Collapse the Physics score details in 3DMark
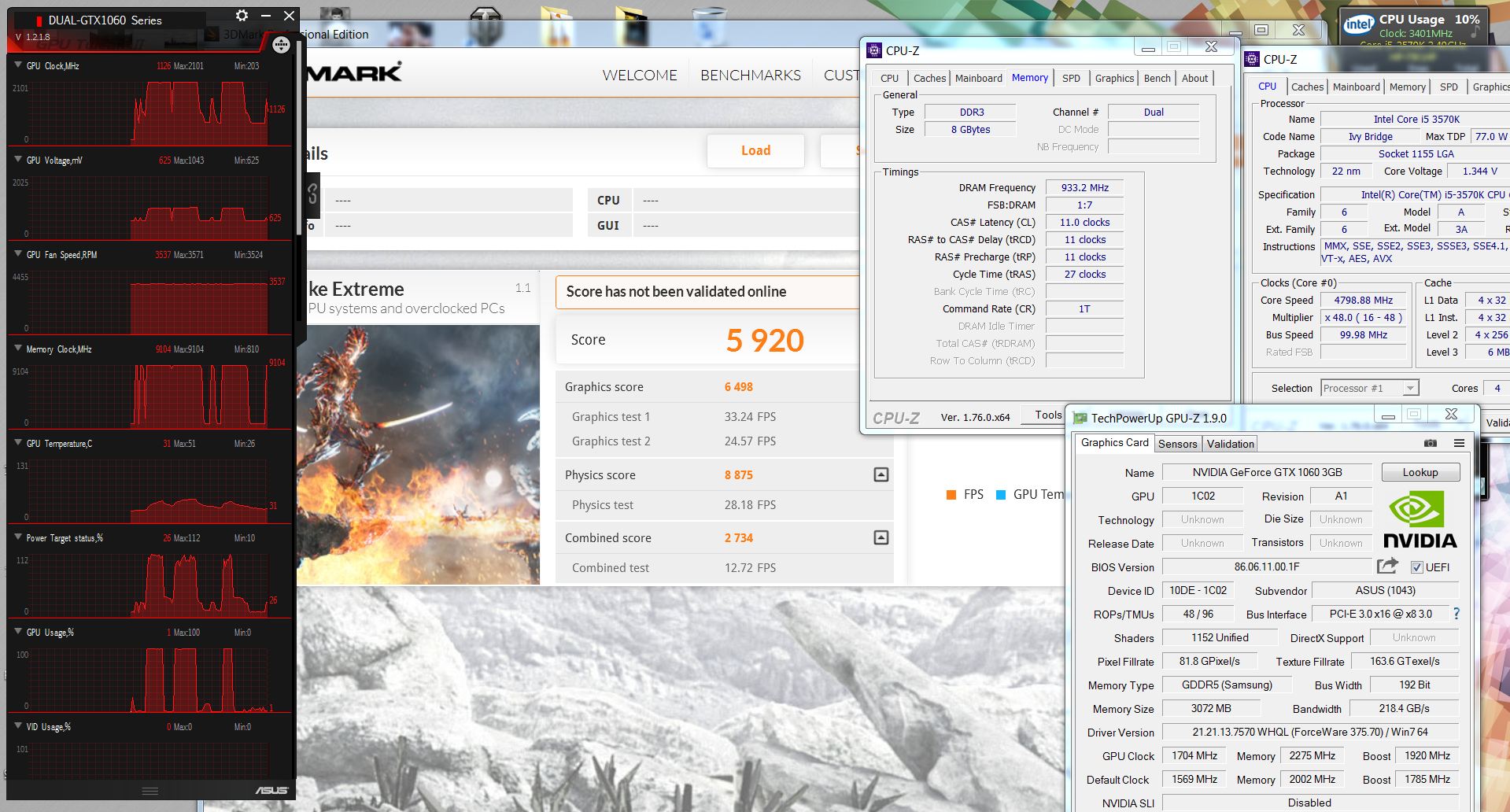The width and height of the screenshot is (1510, 812). [881, 474]
